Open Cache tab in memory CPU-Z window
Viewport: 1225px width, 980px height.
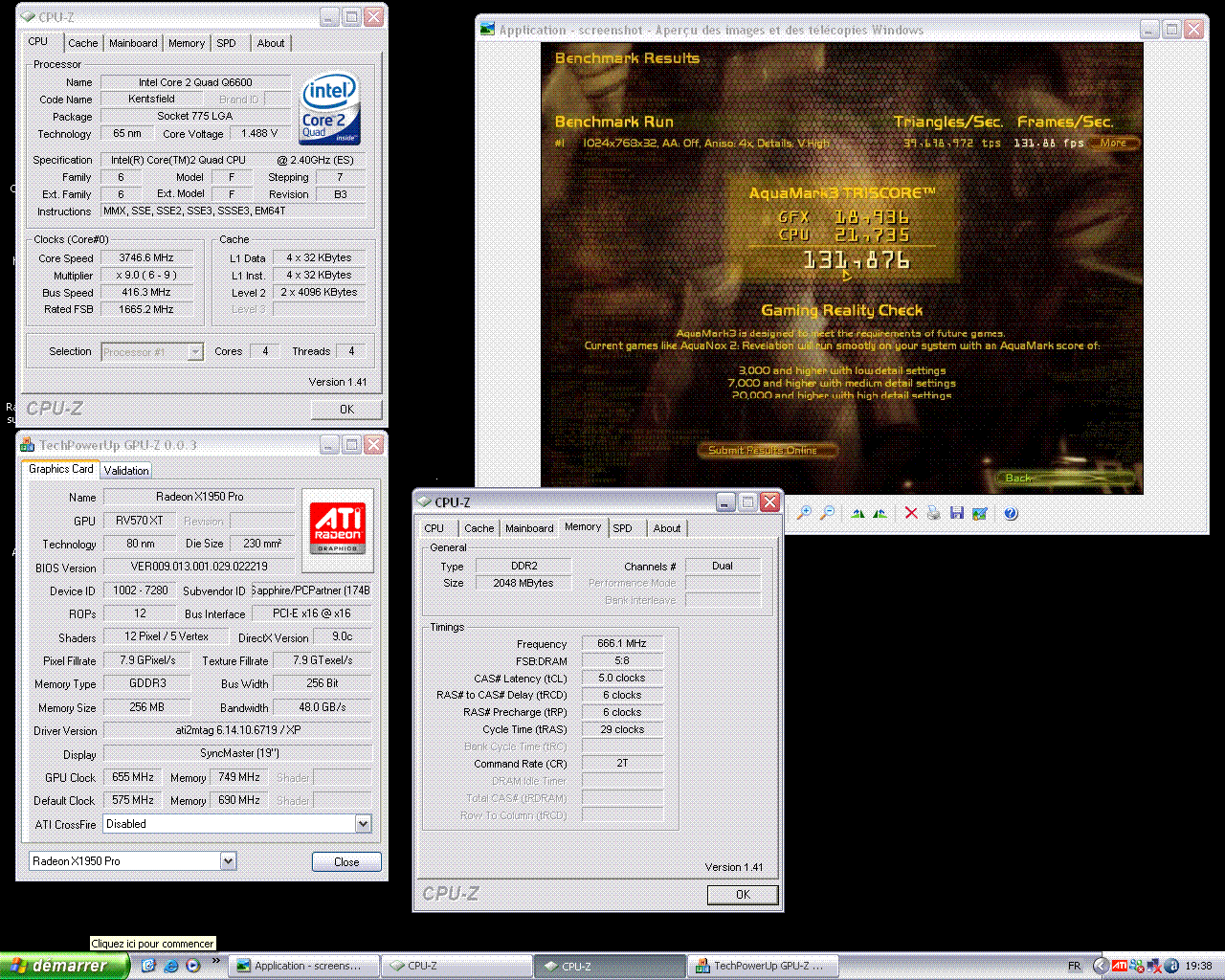479,528
